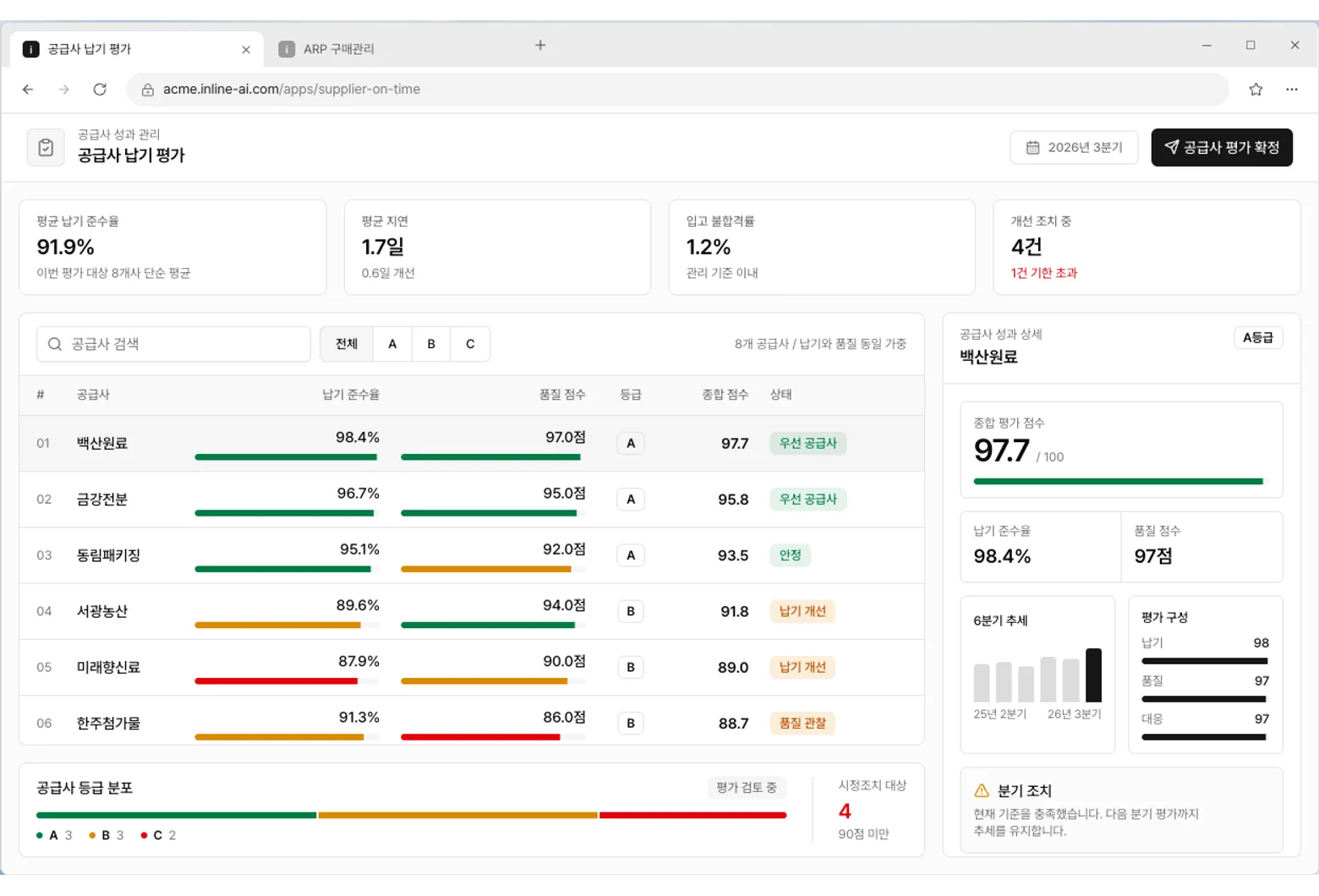Screen dimensions: 1319x896
Task: Filter suppliers by grade C
Action: tap(470, 344)
